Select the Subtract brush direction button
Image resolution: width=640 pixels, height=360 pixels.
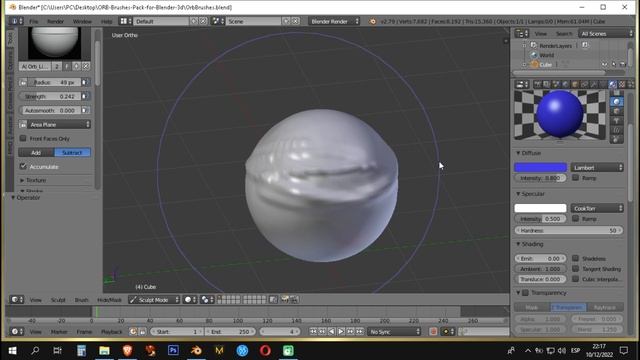[x=72, y=153]
